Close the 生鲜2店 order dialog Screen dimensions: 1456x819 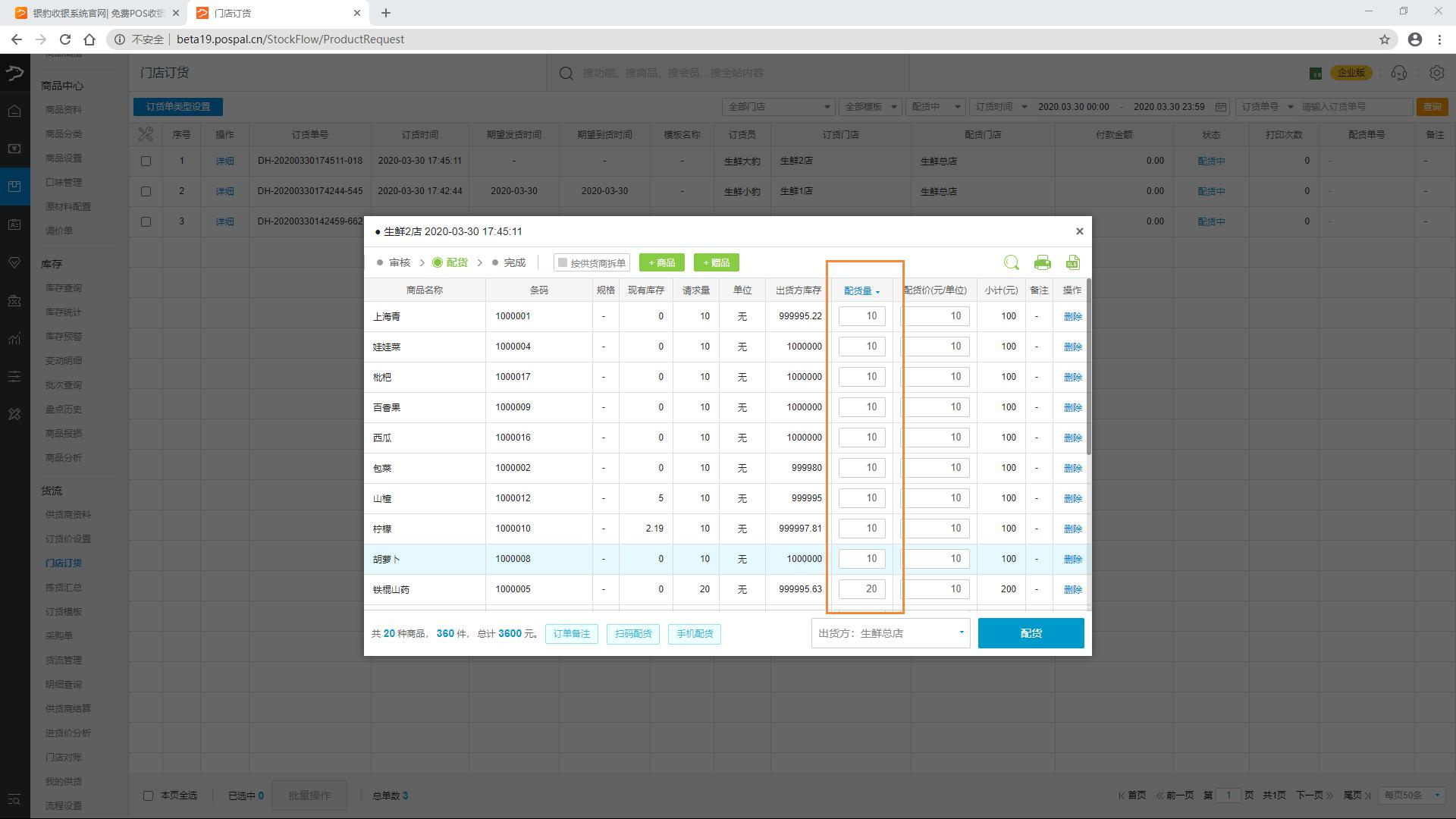pos(1079,231)
